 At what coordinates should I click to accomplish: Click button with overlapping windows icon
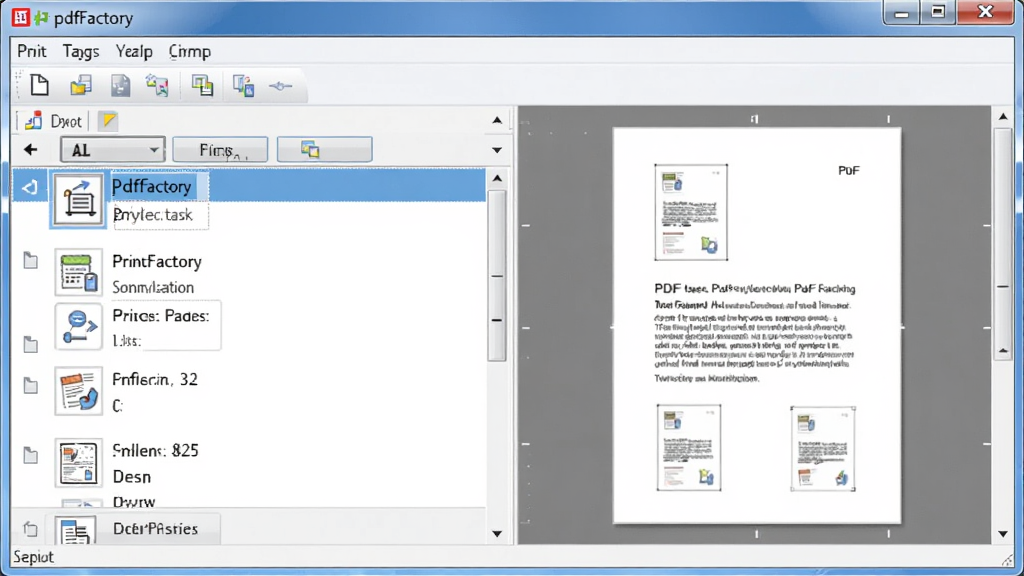(x=325, y=150)
